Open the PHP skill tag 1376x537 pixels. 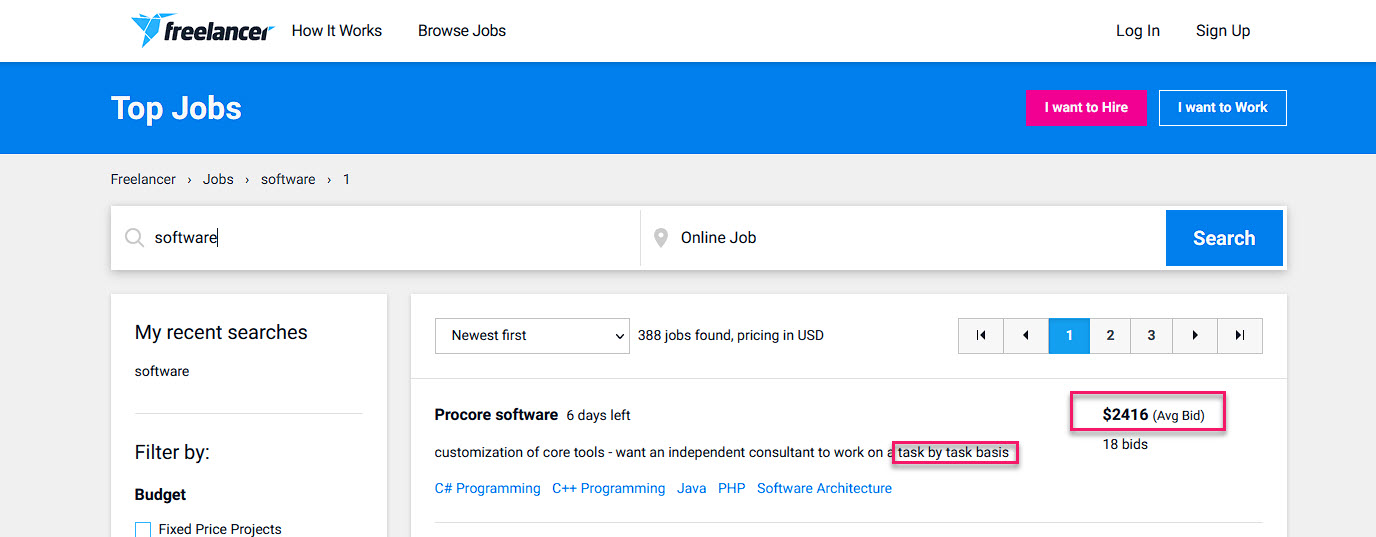pyautogui.click(x=731, y=489)
